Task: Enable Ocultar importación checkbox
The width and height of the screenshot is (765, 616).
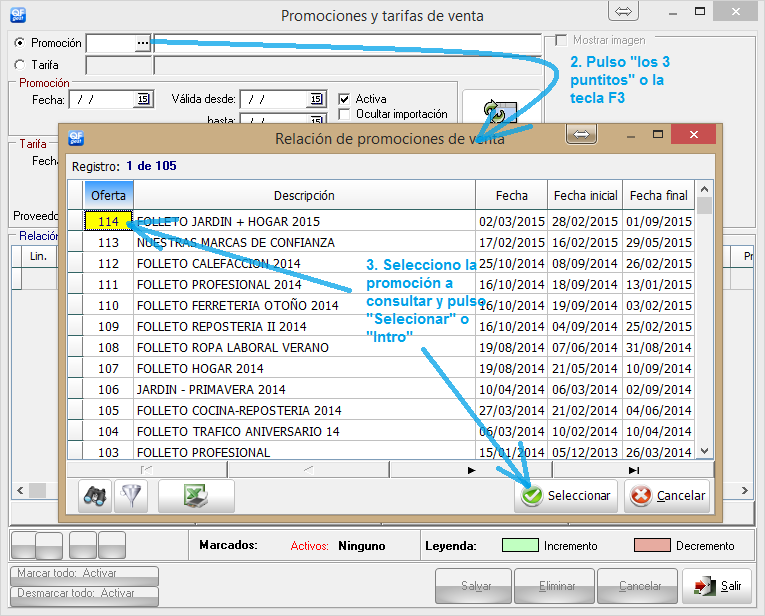Action: (x=344, y=114)
